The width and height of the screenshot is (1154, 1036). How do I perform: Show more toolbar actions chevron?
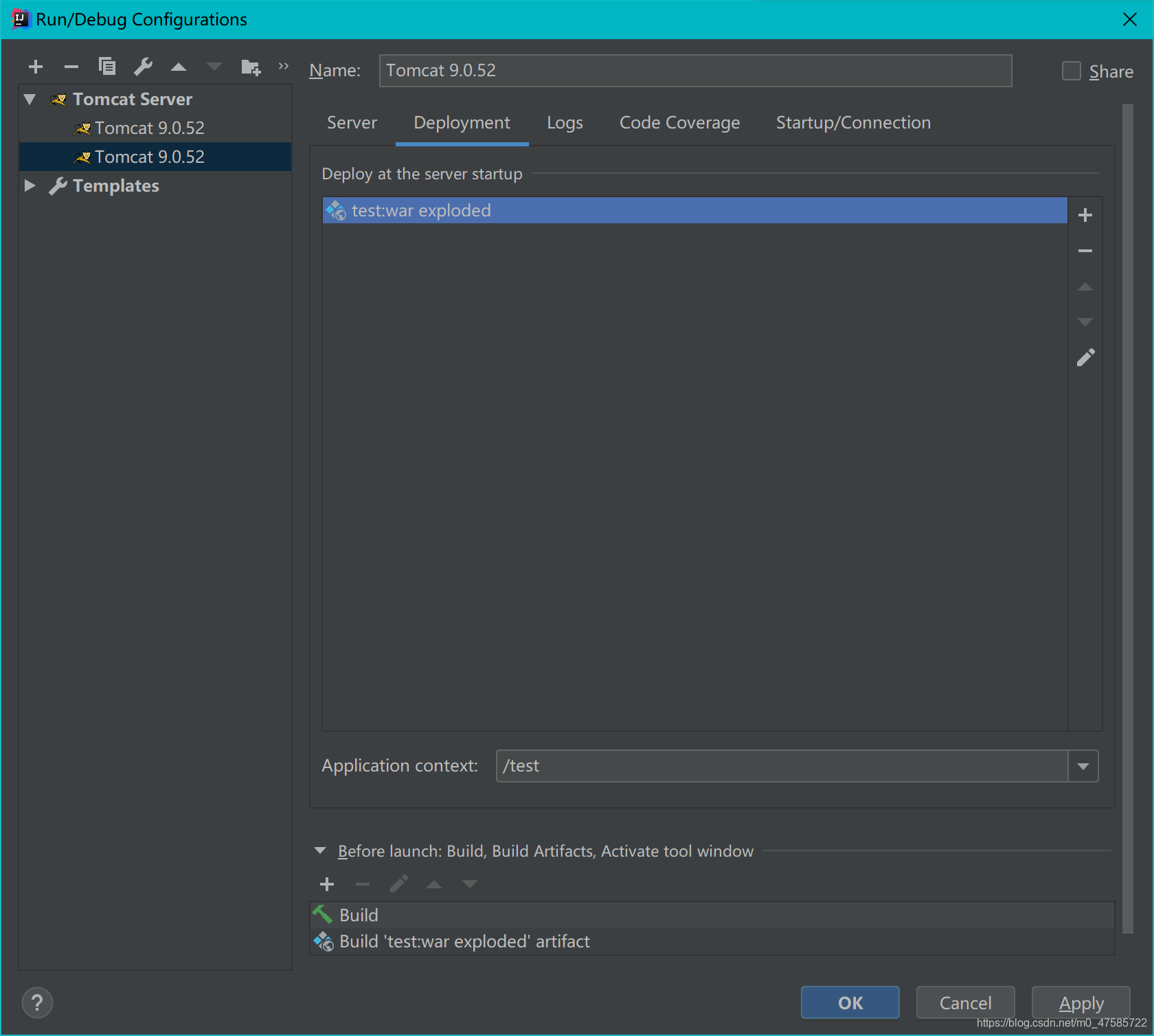[x=284, y=66]
